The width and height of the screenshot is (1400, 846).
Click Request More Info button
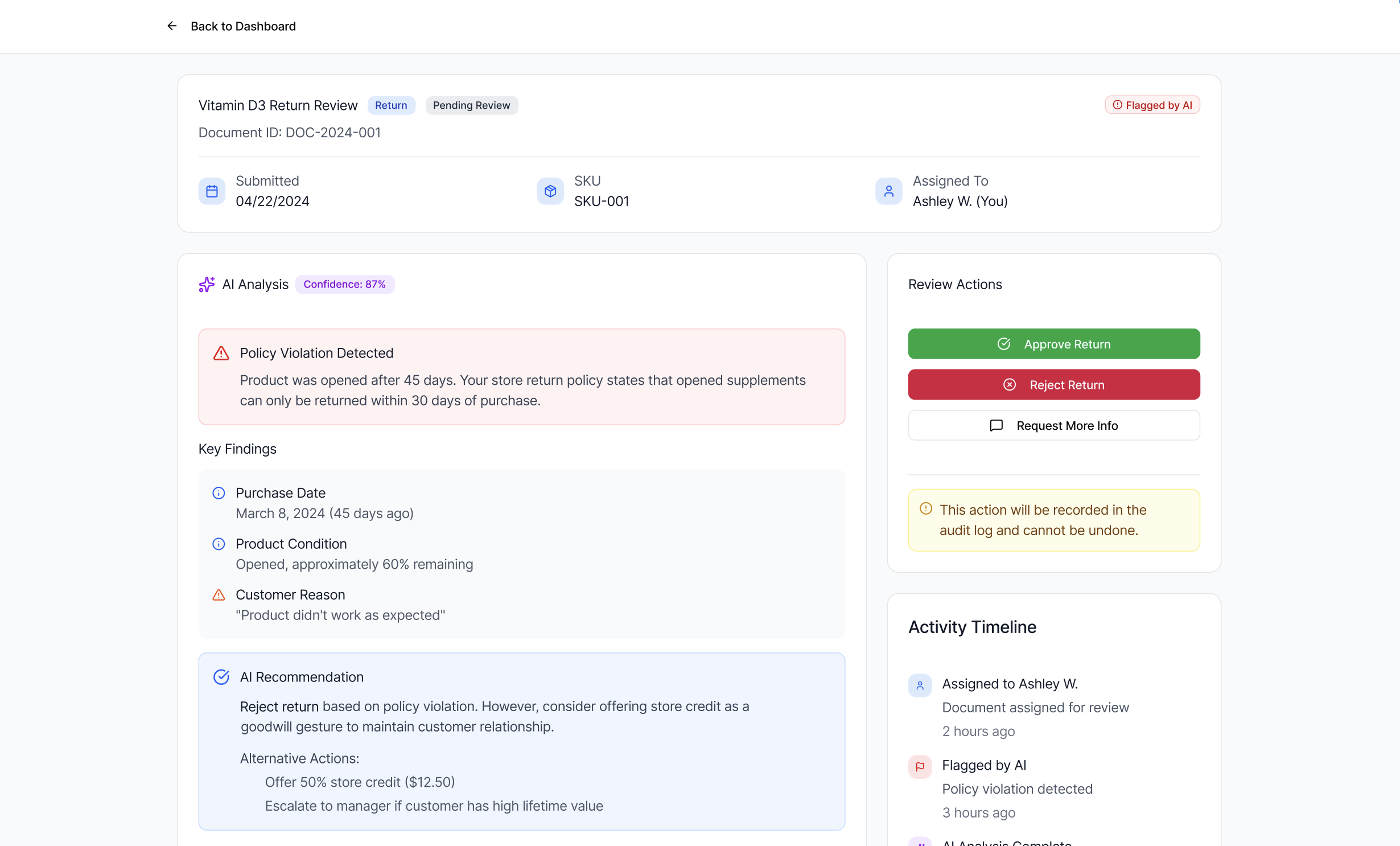coord(1053,425)
